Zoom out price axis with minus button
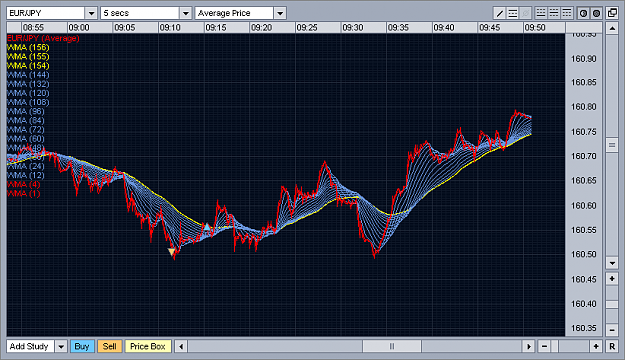 [612, 330]
